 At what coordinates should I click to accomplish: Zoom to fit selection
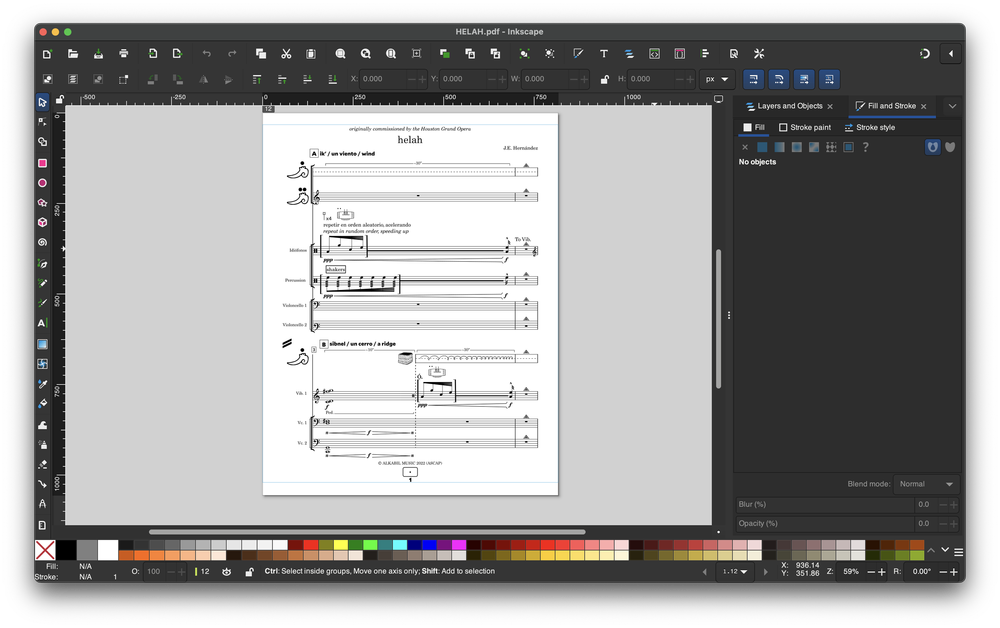(340, 54)
